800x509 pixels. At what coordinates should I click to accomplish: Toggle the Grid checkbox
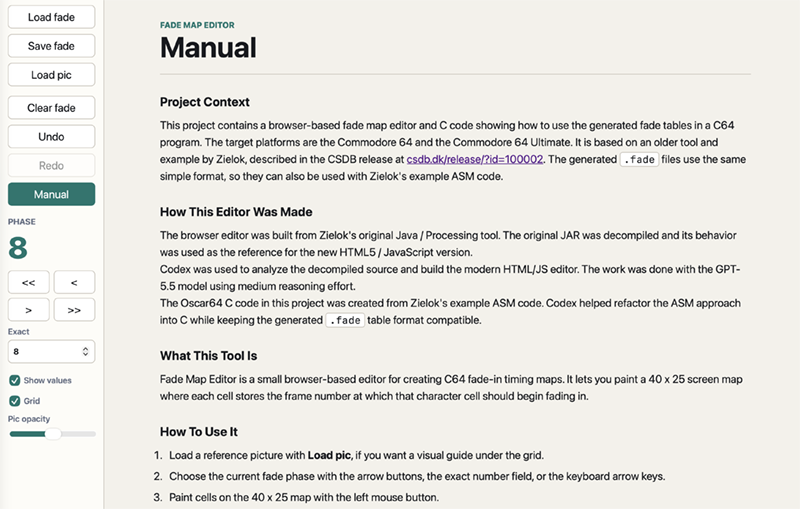coord(15,401)
